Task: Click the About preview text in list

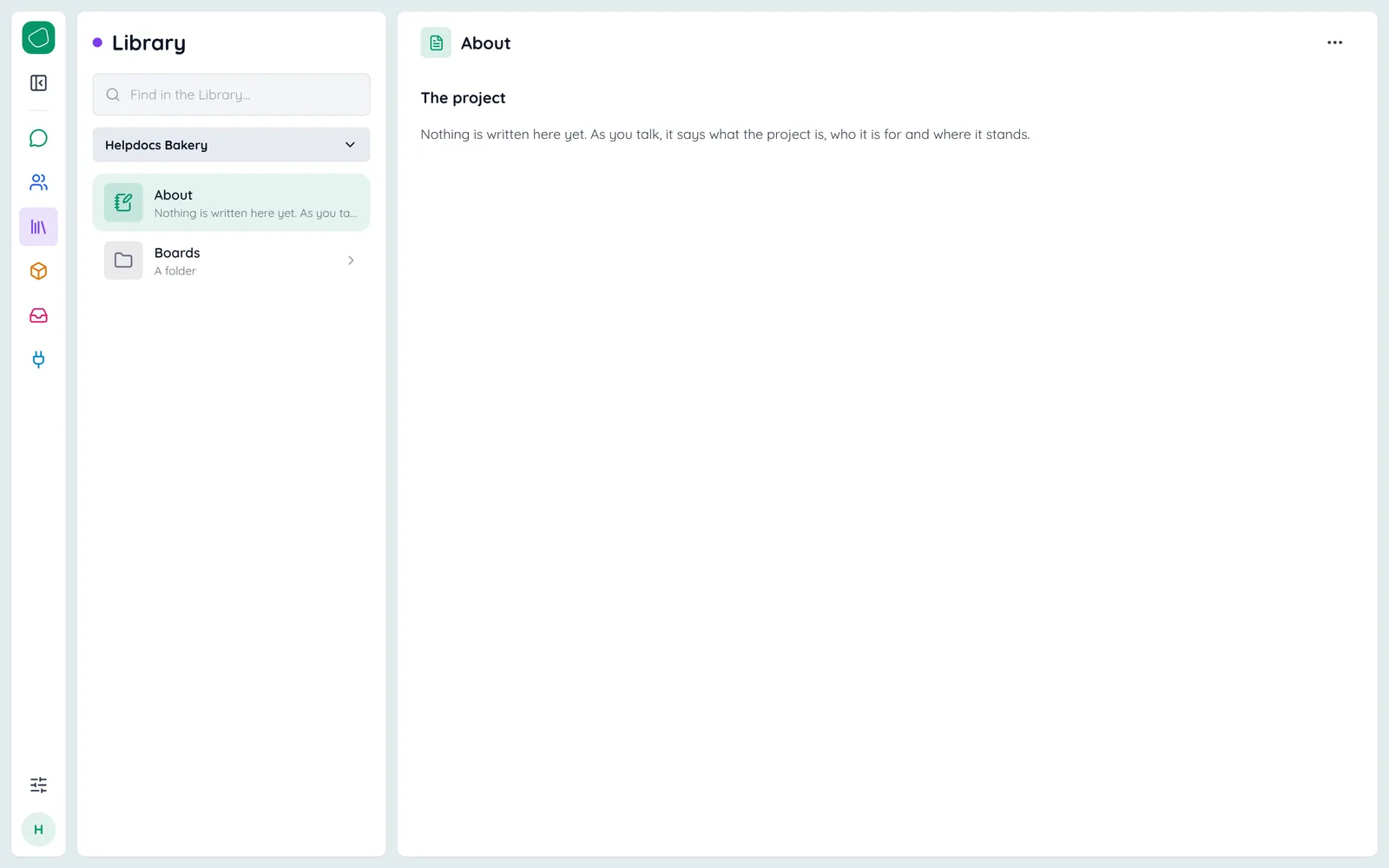Action: pyautogui.click(x=255, y=214)
